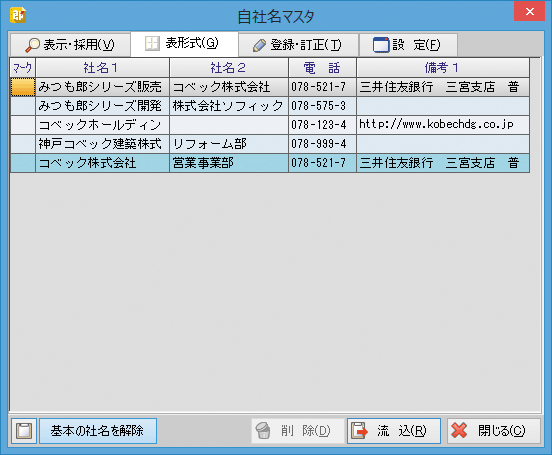This screenshot has height=455, width=552.
Task: Click mark cell of 神戸コベック建築株式 row
Action: point(23,144)
